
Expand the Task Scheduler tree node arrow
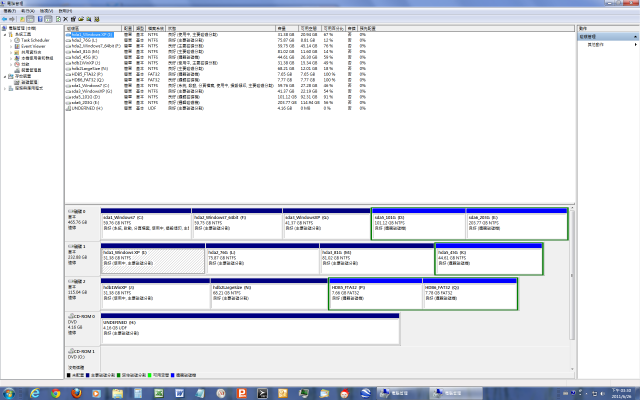(11, 40)
